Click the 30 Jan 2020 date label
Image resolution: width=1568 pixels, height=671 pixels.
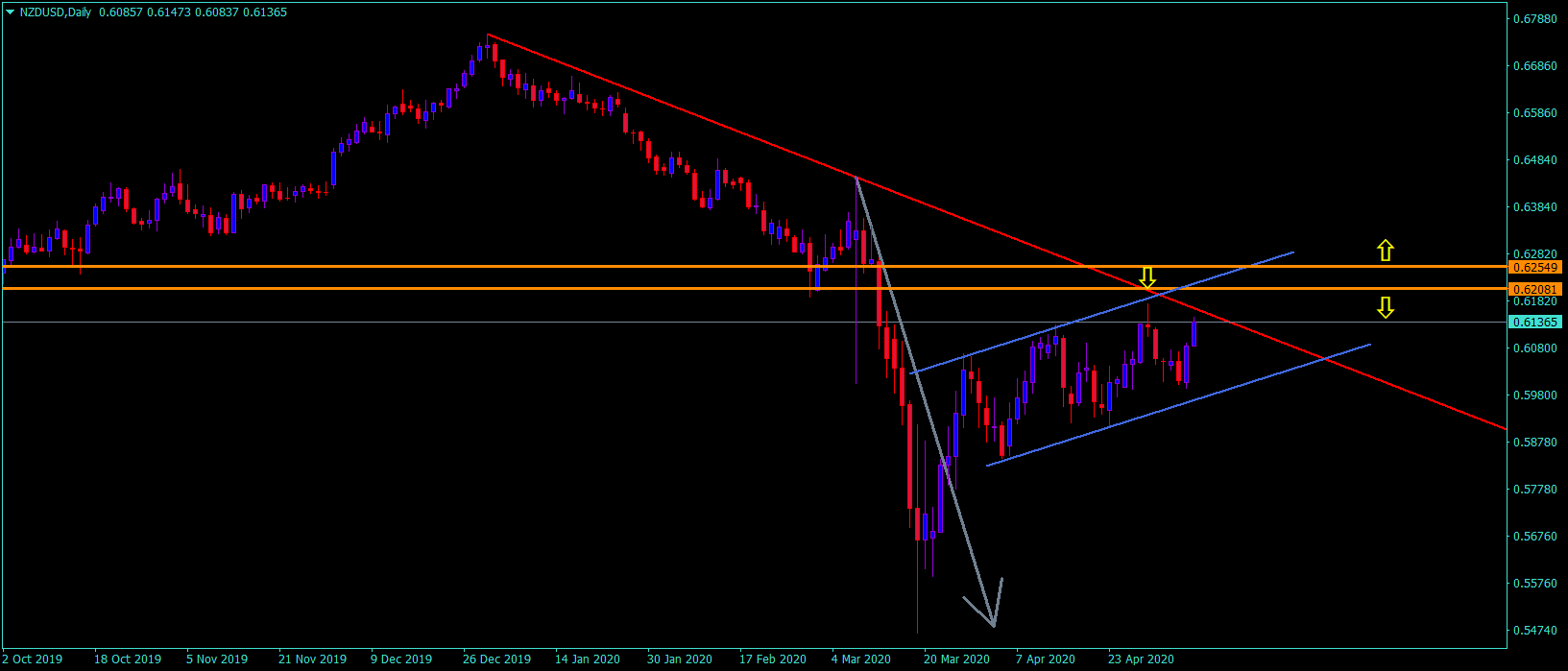coord(680,659)
